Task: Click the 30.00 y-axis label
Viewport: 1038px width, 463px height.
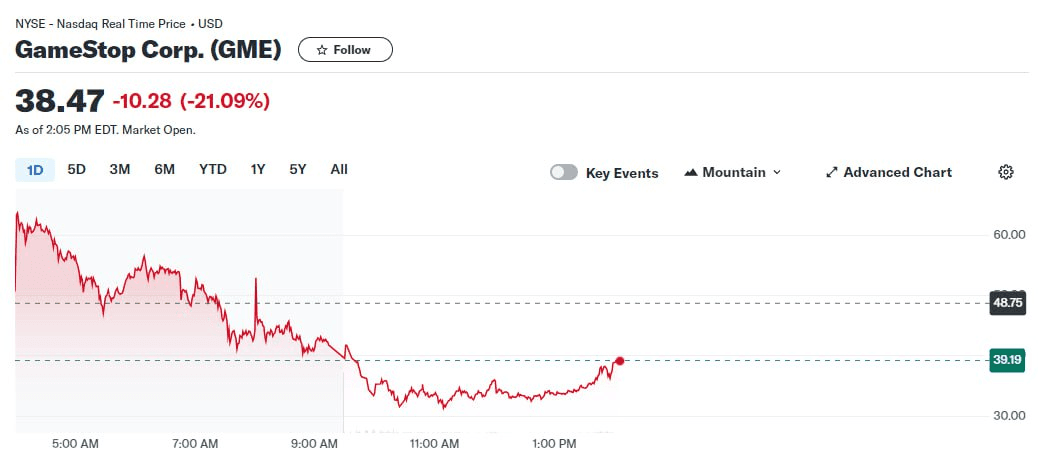Action: click(1008, 416)
